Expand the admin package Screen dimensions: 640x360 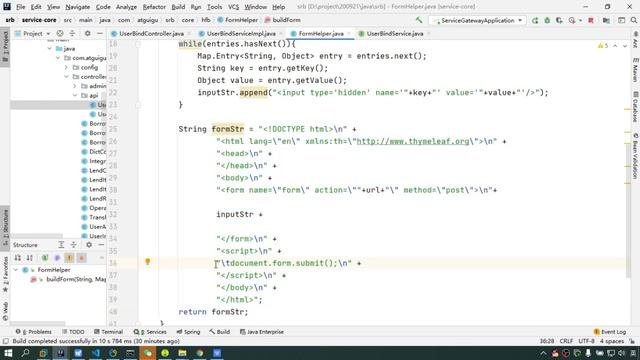[75, 86]
